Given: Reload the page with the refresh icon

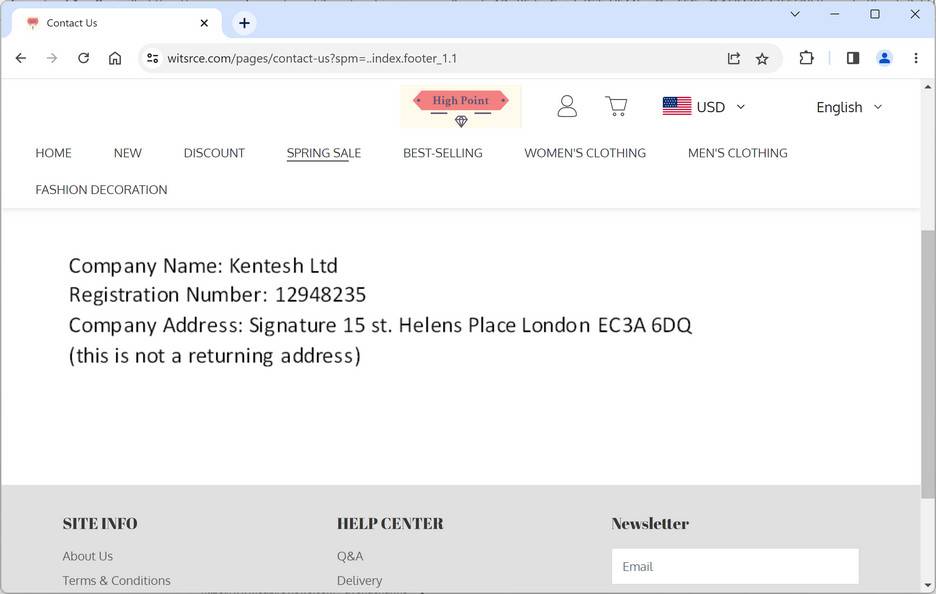Looking at the screenshot, I should click(84, 58).
